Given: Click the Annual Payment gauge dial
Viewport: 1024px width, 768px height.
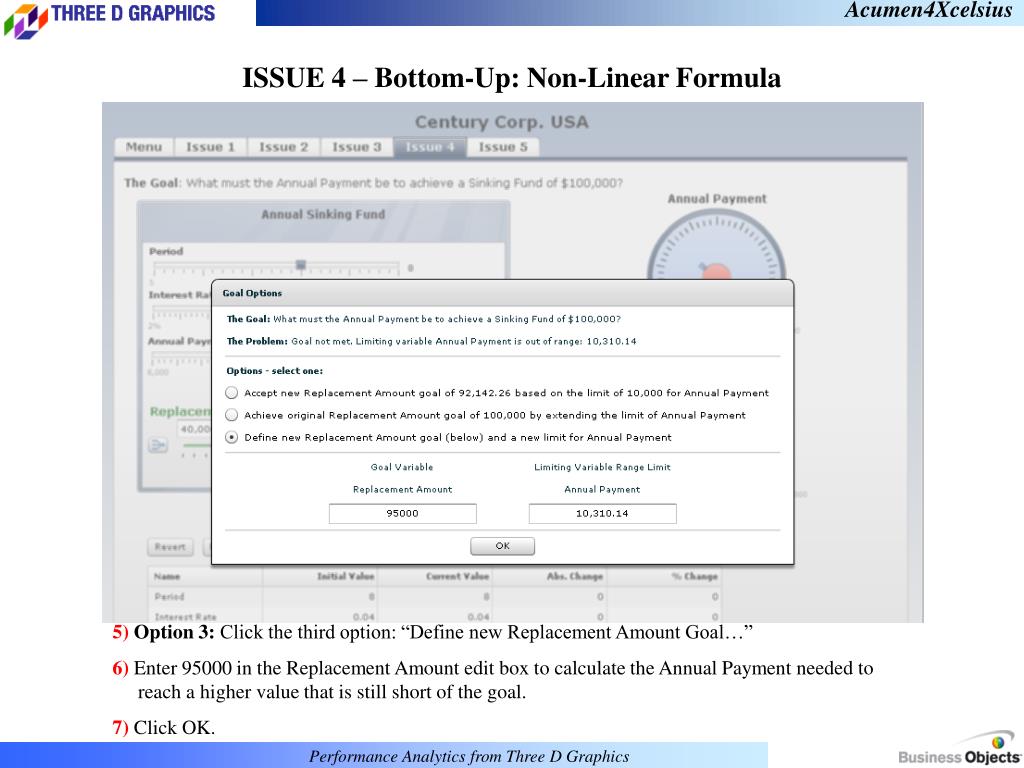Looking at the screenshot, I should tap(716, 246).
